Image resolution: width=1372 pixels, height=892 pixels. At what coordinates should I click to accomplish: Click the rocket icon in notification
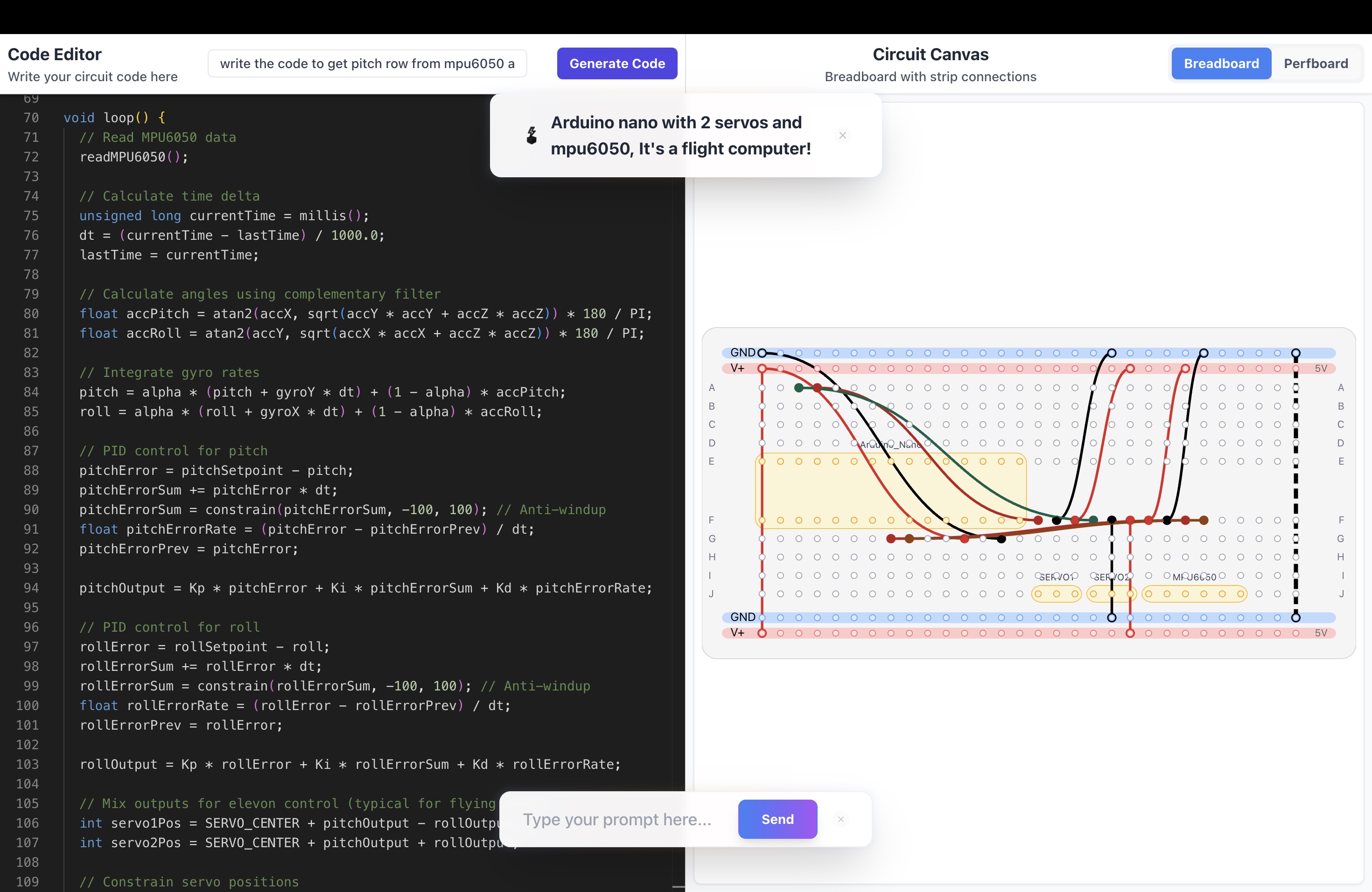[x=532, y=135]
